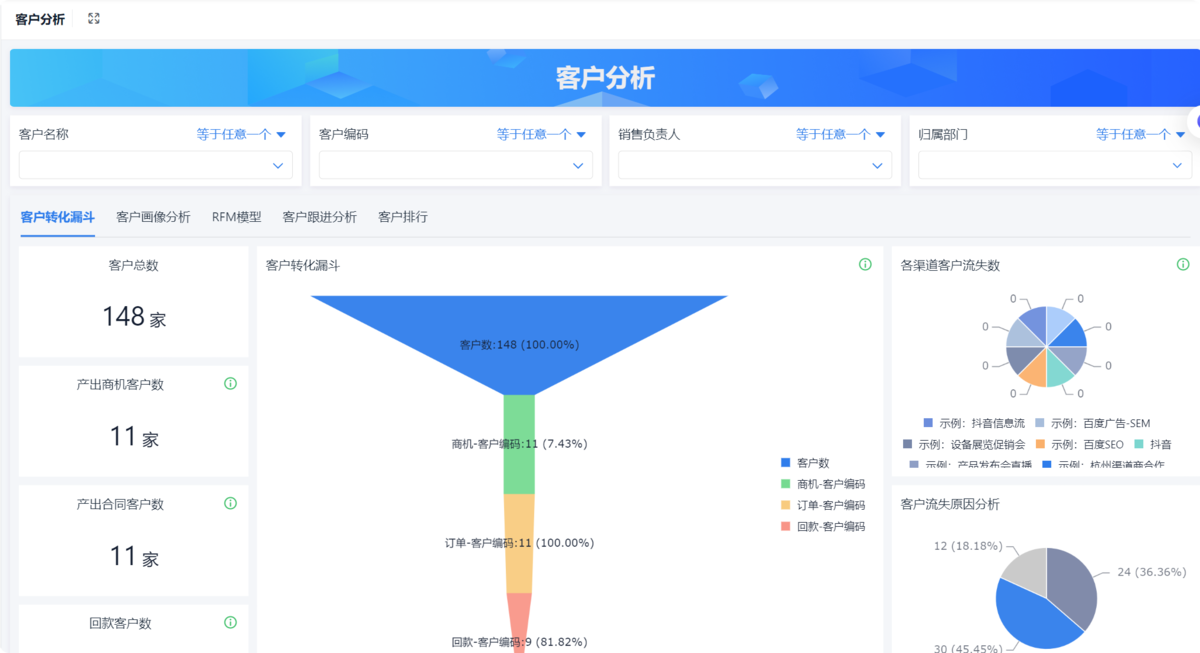Click the info icon on 产出商机客户数 card
The width and height of the screenshot is (1200, 653).
(x=229, y=383)
